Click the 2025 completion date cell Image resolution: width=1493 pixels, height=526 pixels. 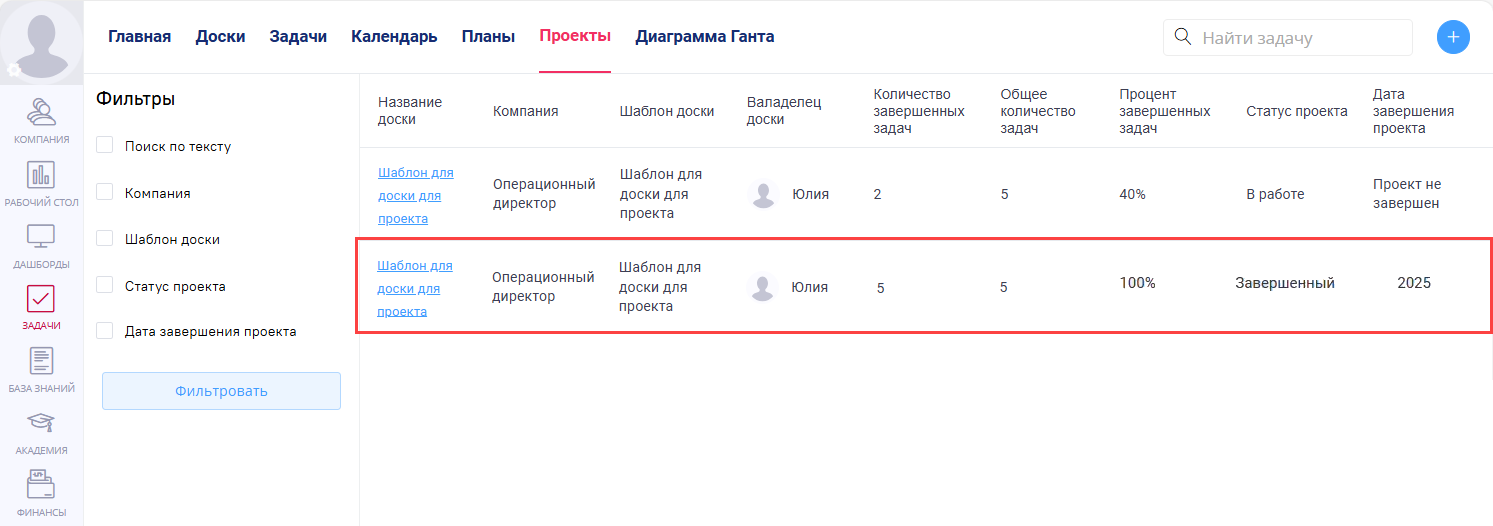coord(1414,283)
